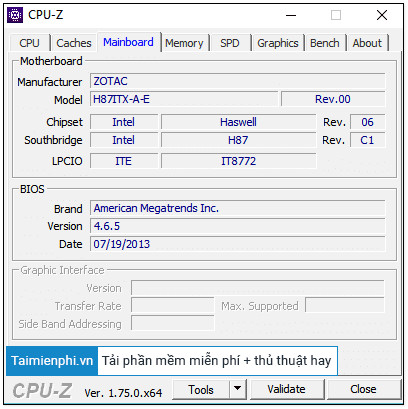
Task: Click the empty Transfer Rate field
Action: (173, 306)
